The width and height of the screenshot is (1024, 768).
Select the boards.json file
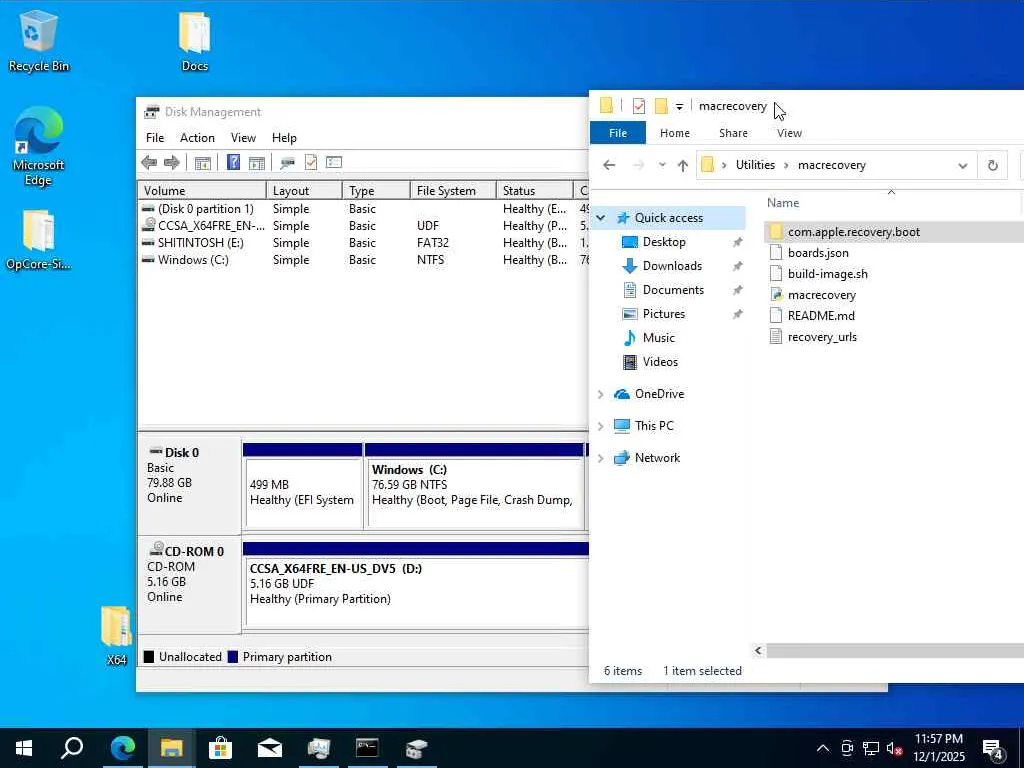pos(818,253)
